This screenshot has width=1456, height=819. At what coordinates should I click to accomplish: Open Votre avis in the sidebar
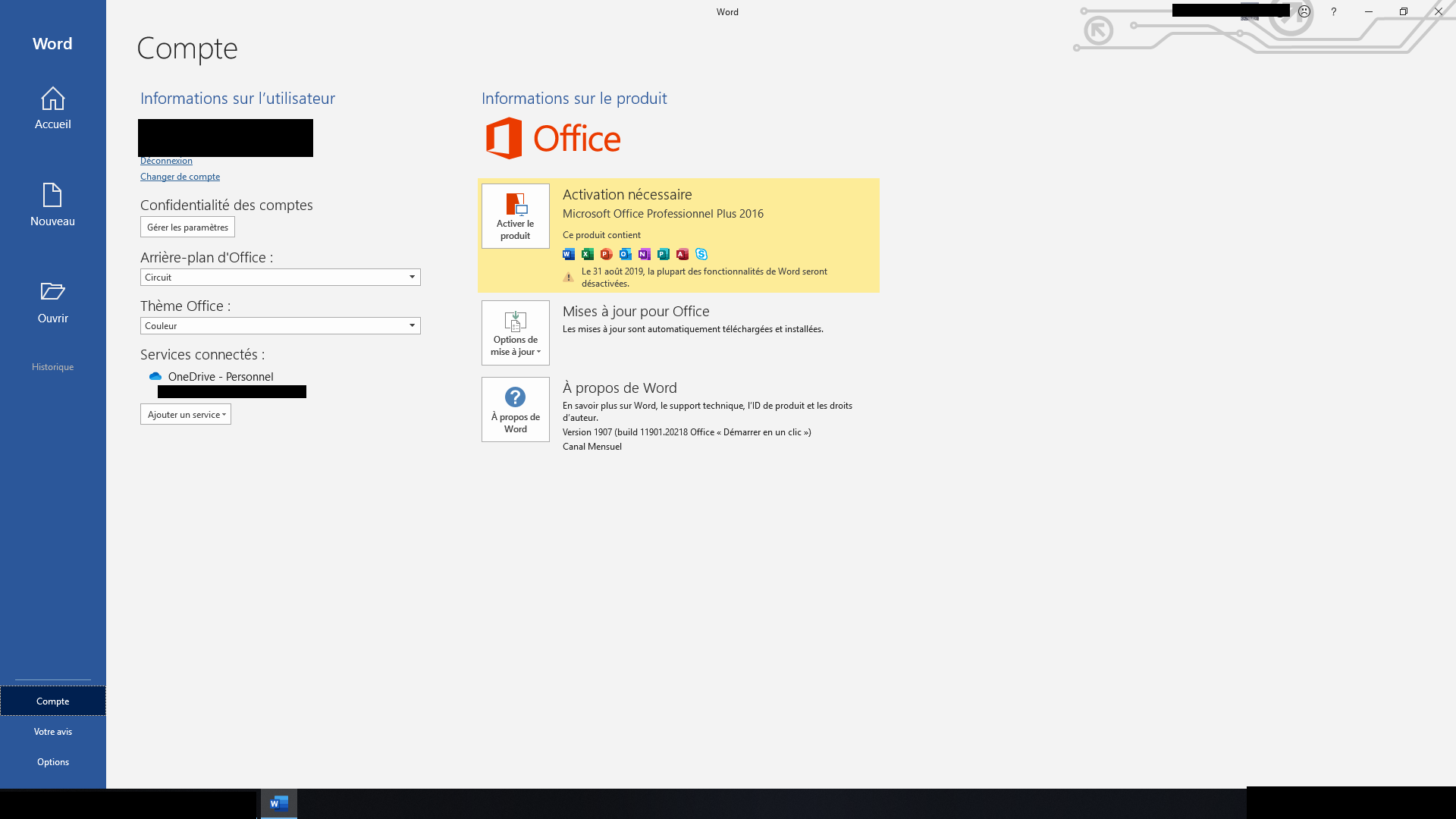(x=53, y=731)
